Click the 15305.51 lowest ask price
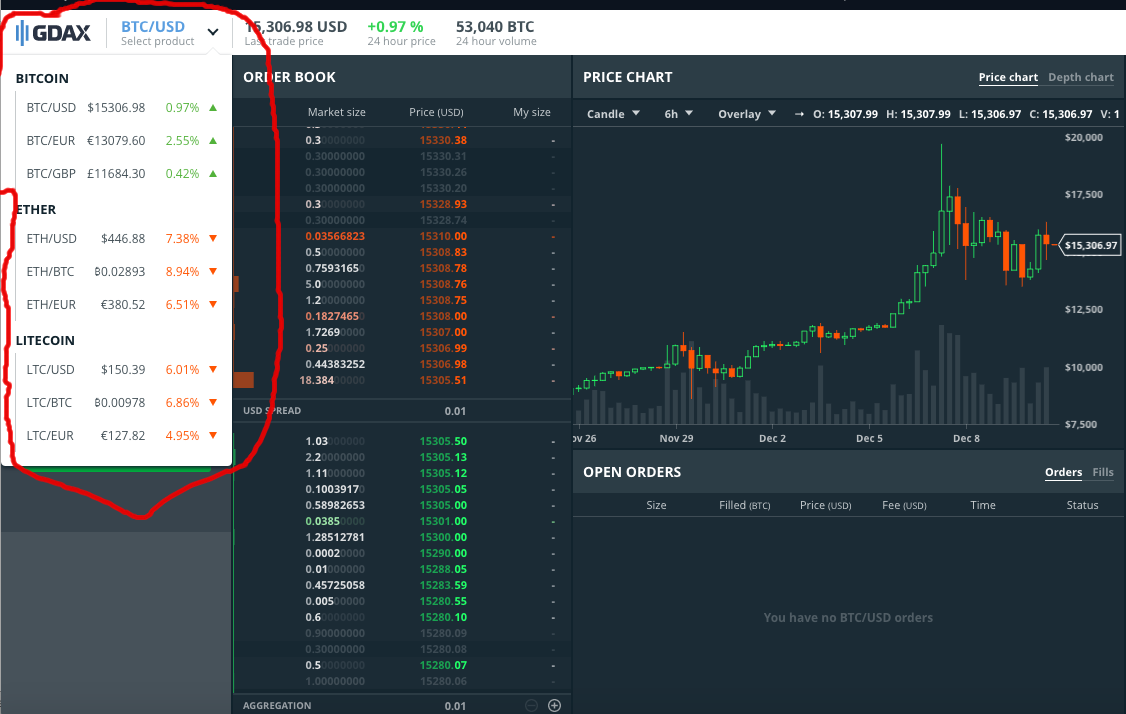1126x714 pixels. tap(443, 380)
